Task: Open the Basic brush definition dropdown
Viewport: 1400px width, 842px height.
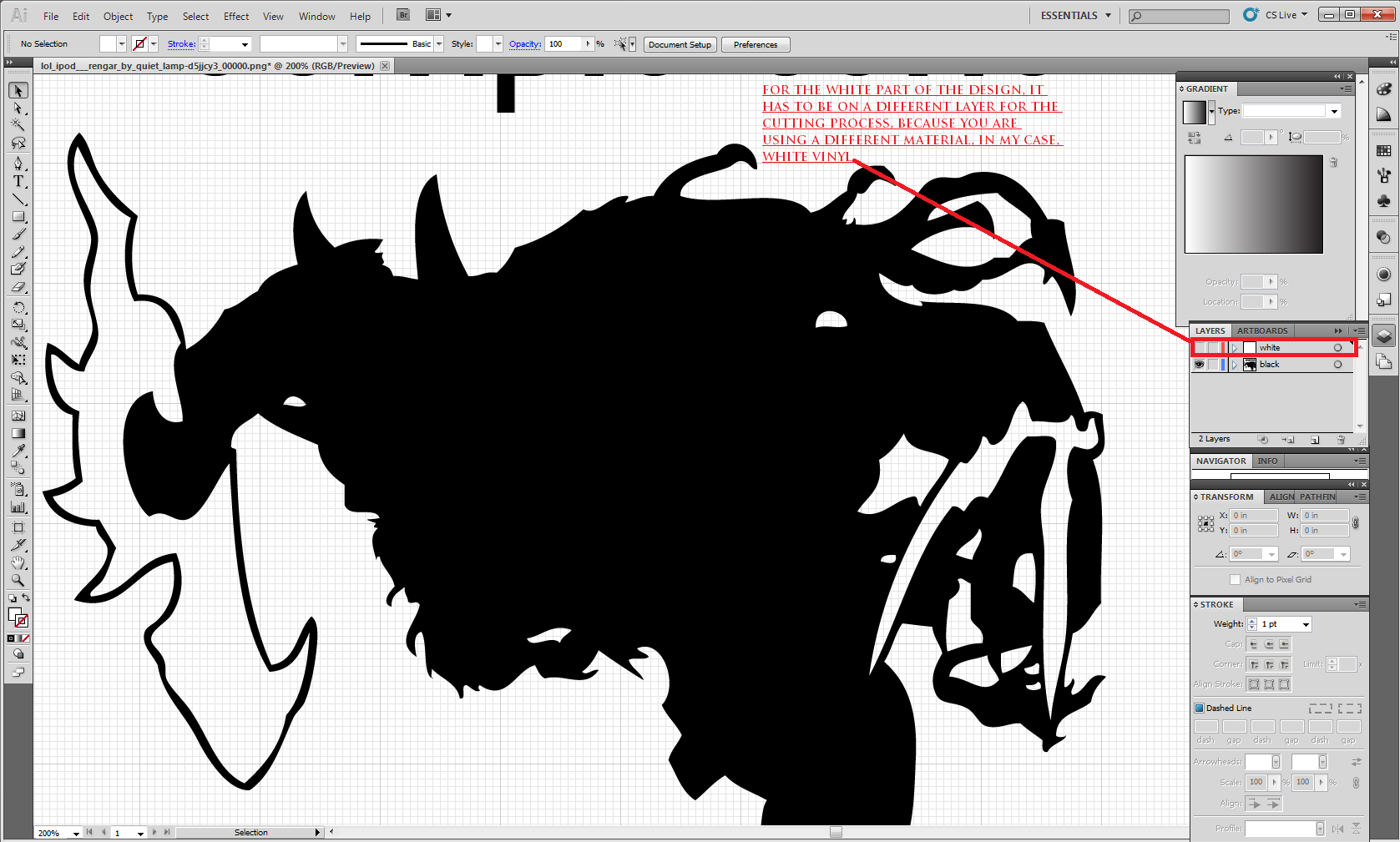Action: tap(439, 44)
